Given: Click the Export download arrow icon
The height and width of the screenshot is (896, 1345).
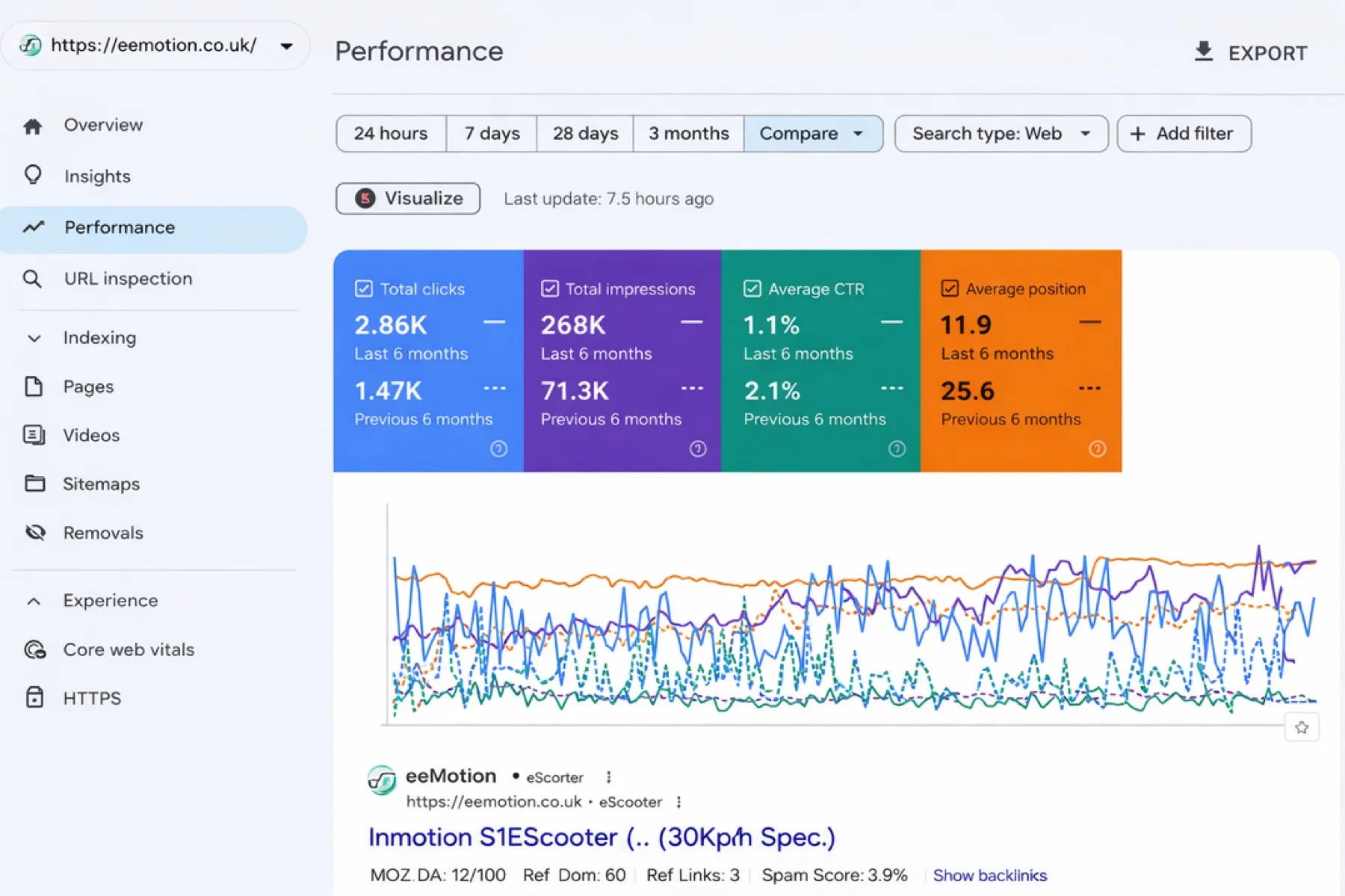Looking at the screenshot, I should click(x=1204, y=52).
